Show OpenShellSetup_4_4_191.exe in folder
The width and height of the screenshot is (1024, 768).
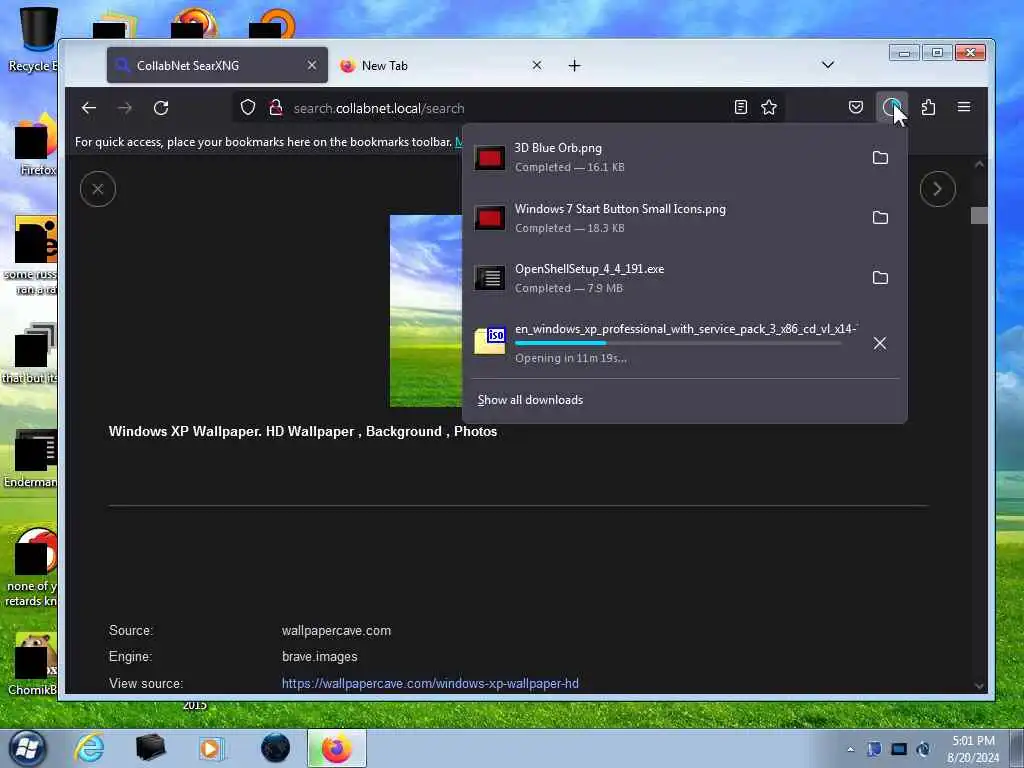(x=880, y=278)
